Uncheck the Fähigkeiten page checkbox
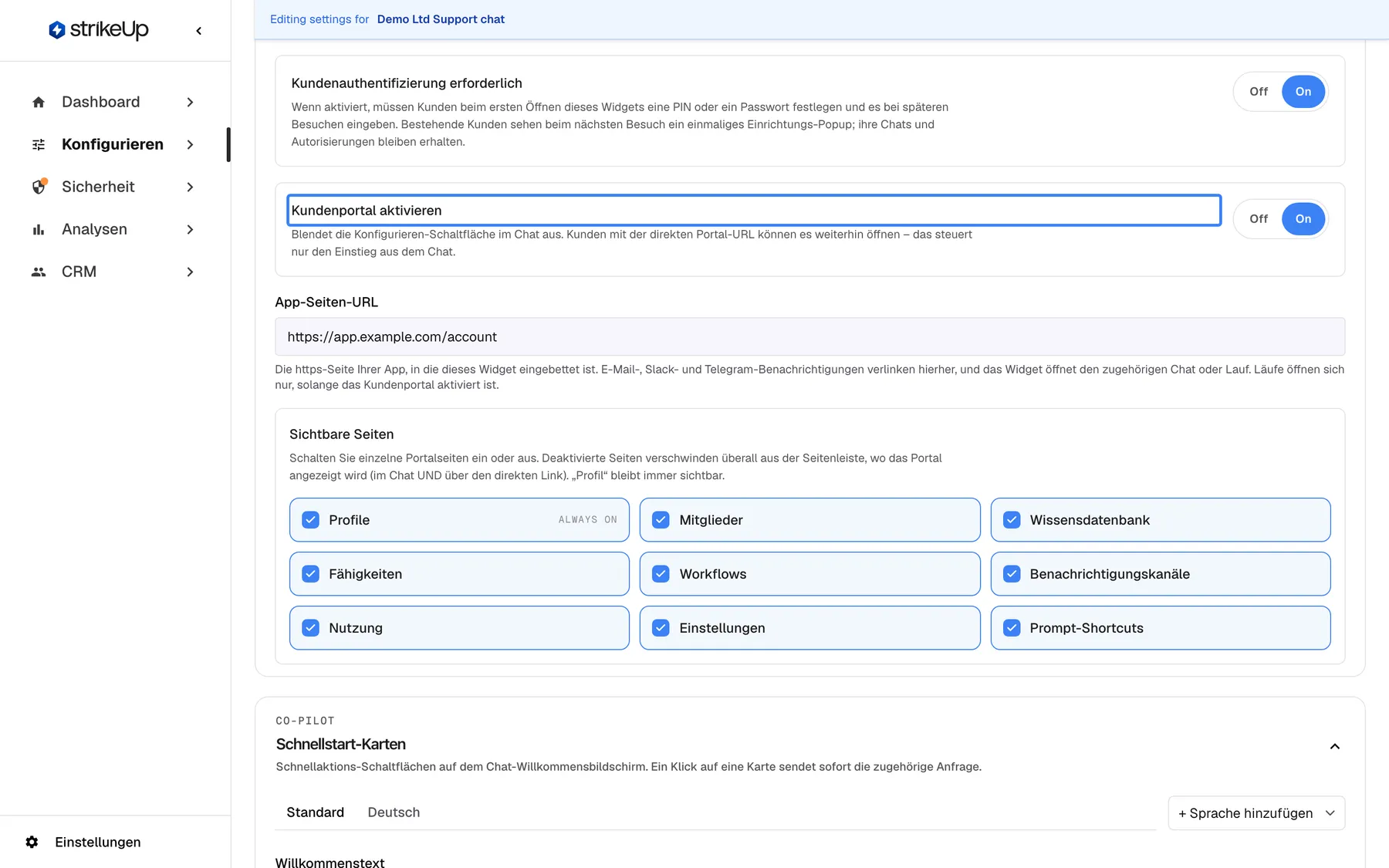 coord(310,574)
